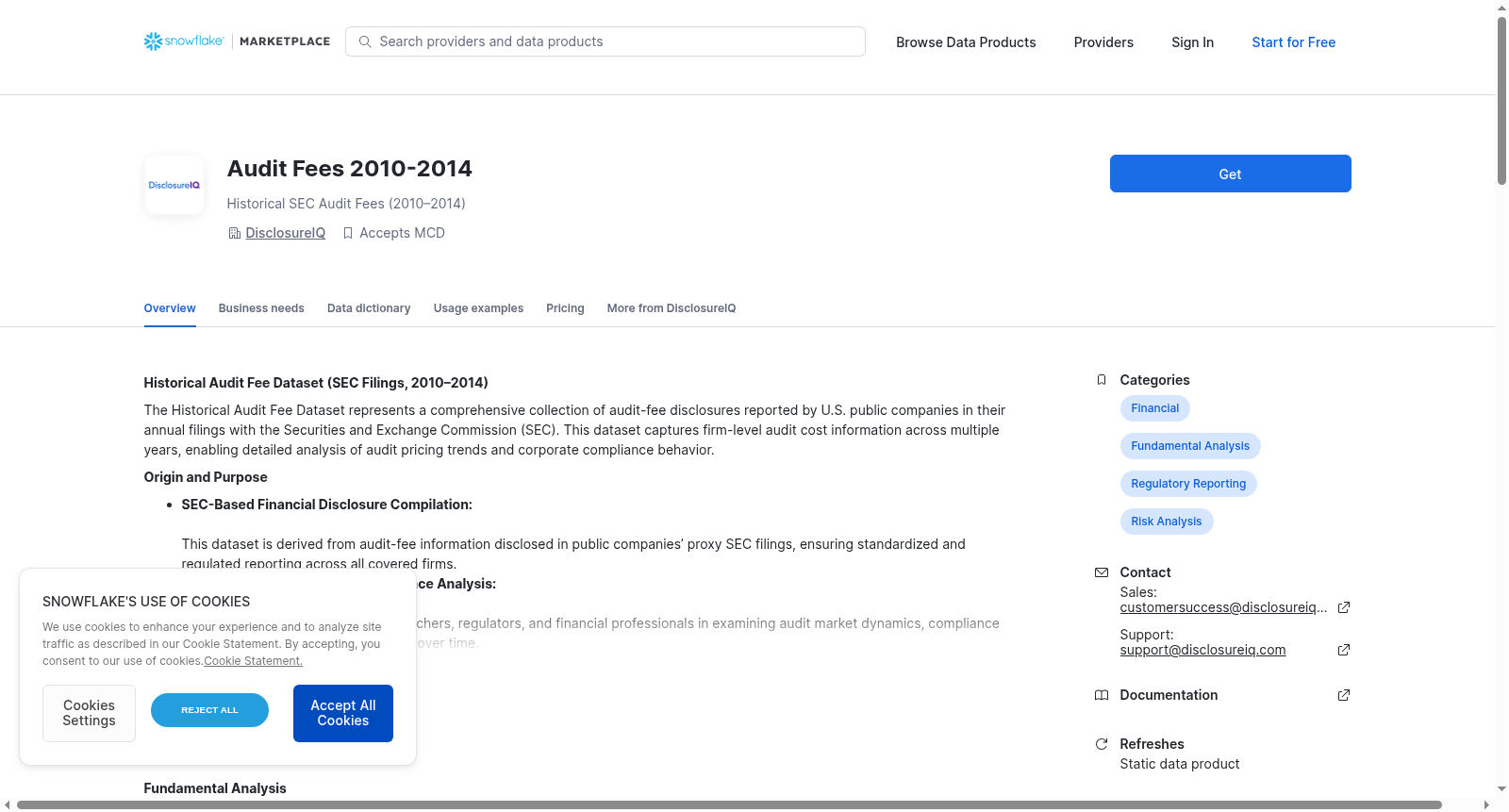Viewport: 1509px width, 812px height.
Task: Select the Risk Analysis category tag
Action: [1167, 522]
